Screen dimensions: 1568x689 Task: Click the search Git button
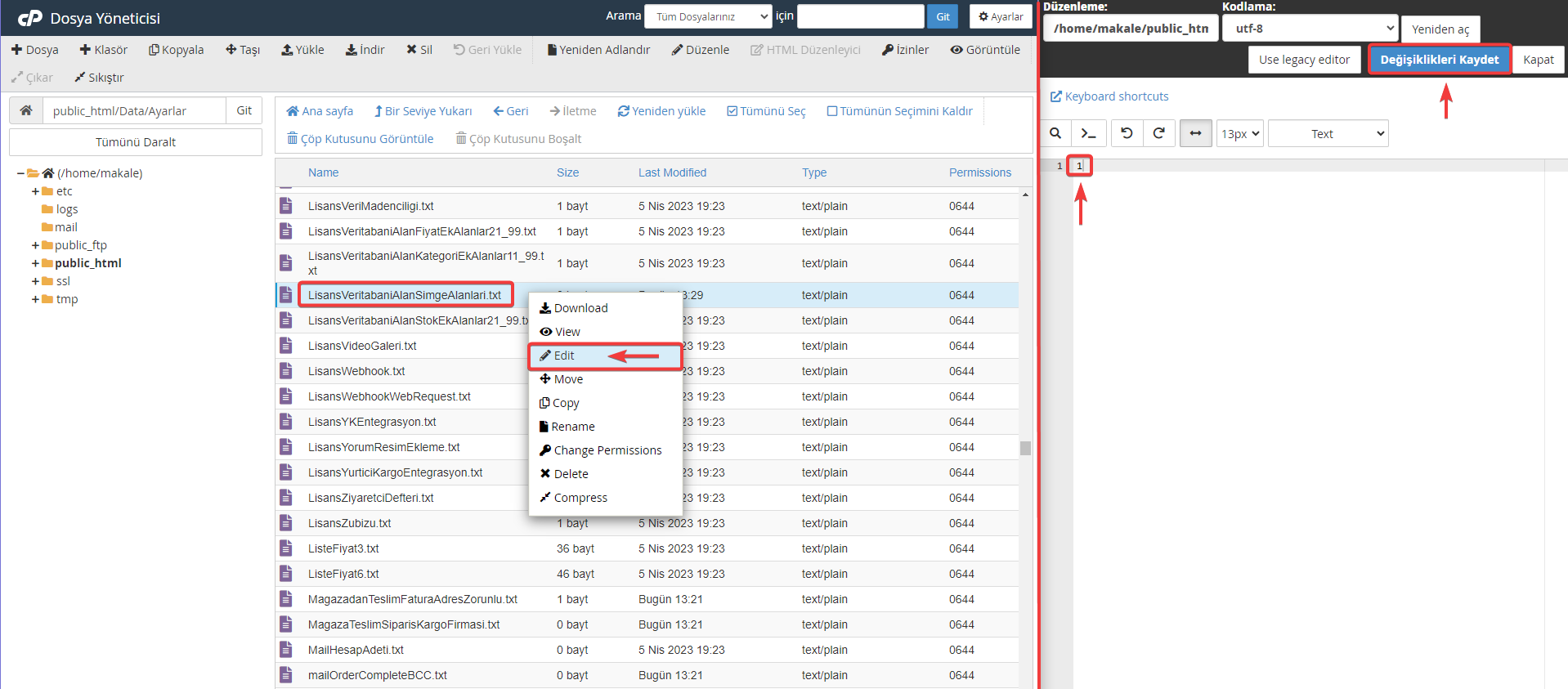coord(943,16)
